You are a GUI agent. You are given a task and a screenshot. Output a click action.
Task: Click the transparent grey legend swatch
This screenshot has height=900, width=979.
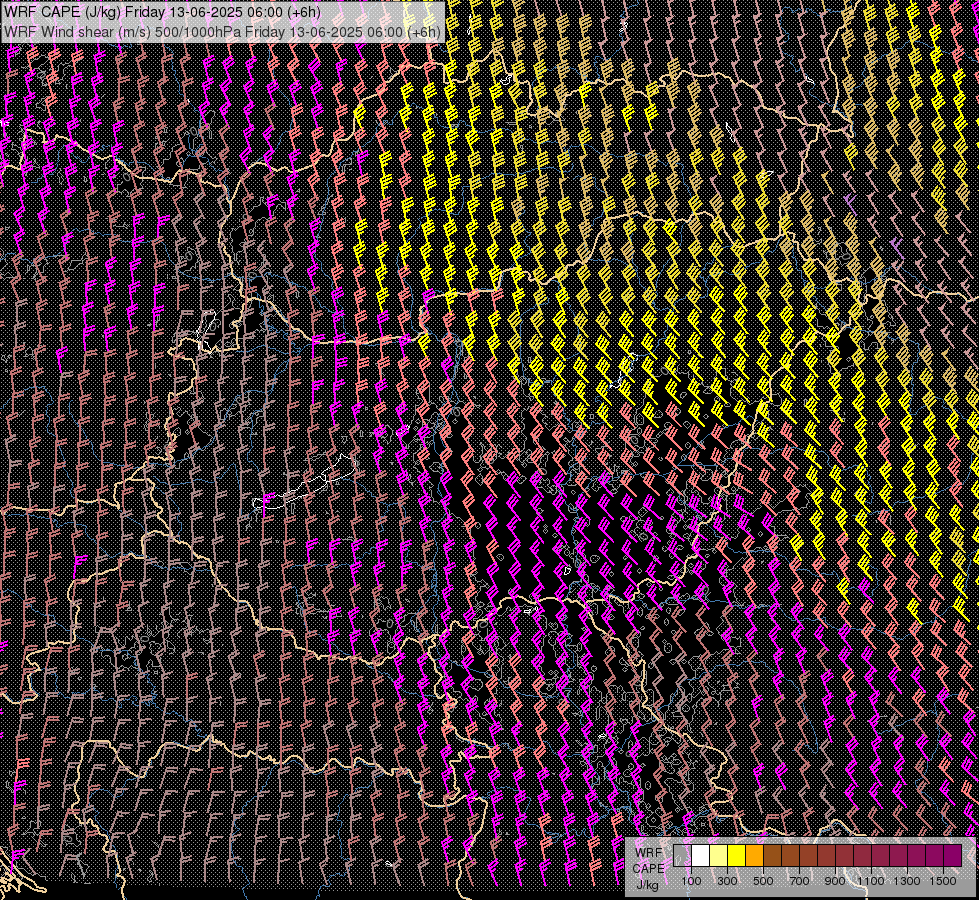pyautogui.click(x=682, y=855)
